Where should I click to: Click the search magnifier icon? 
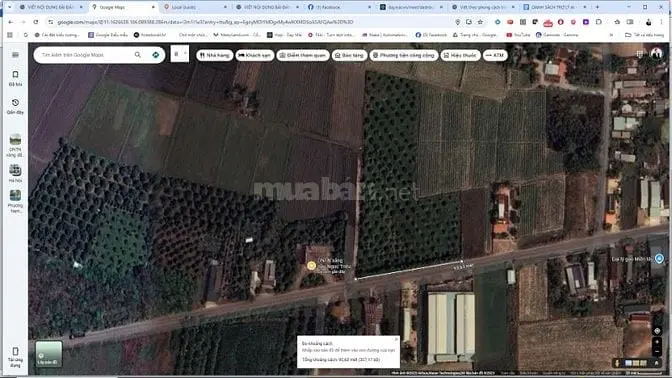coord(138,55)
